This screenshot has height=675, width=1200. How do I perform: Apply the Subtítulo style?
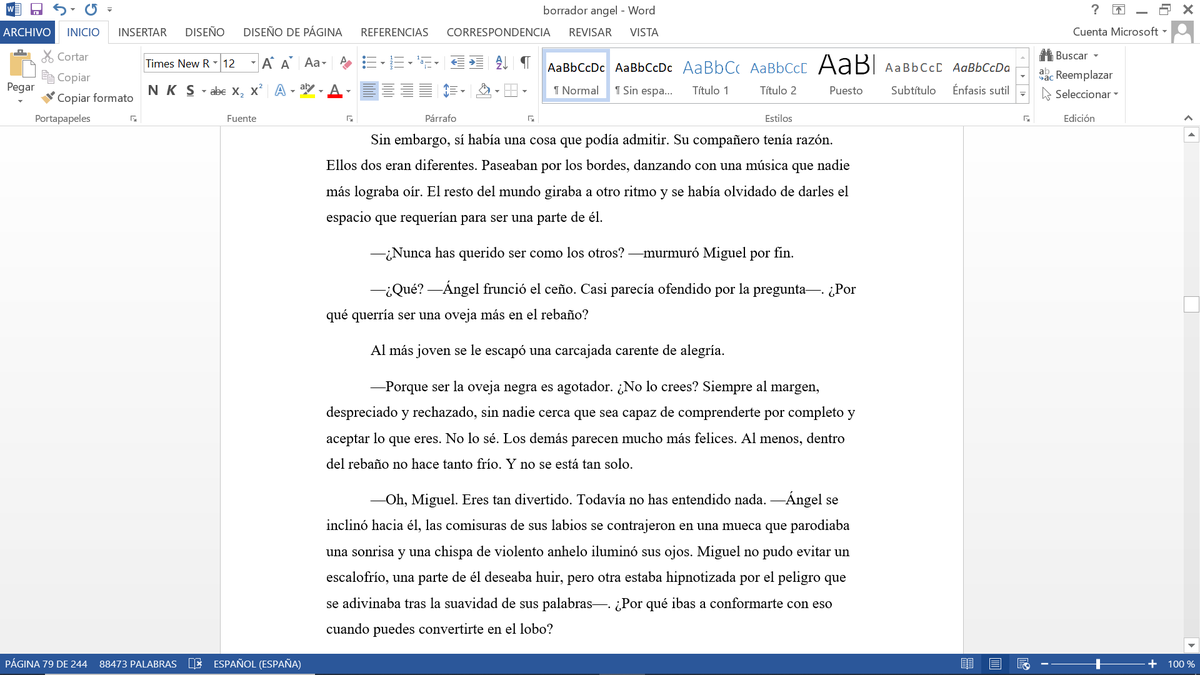(913, 76)
